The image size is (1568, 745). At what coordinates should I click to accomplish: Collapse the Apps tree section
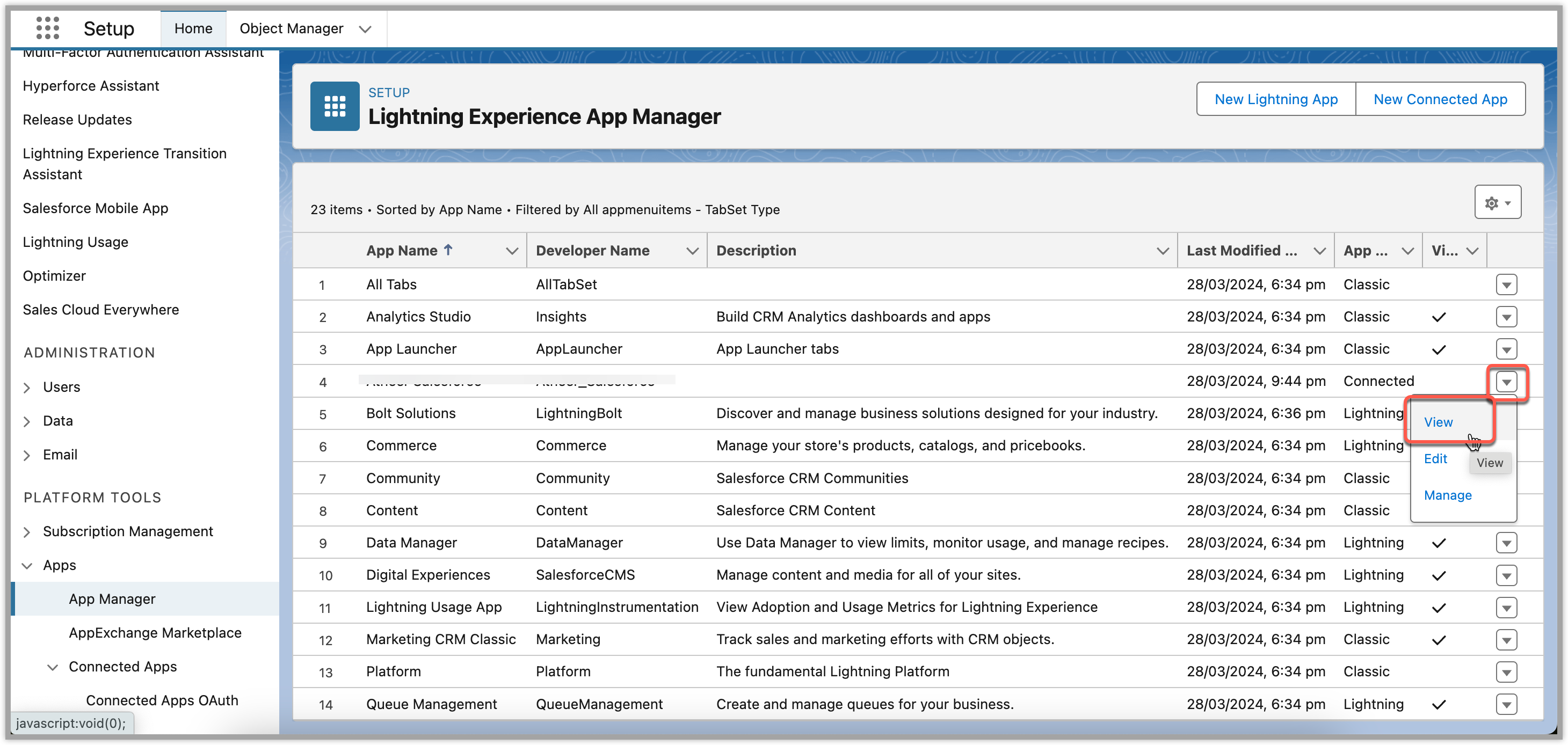pyautogui.click(x=27, y=566)
